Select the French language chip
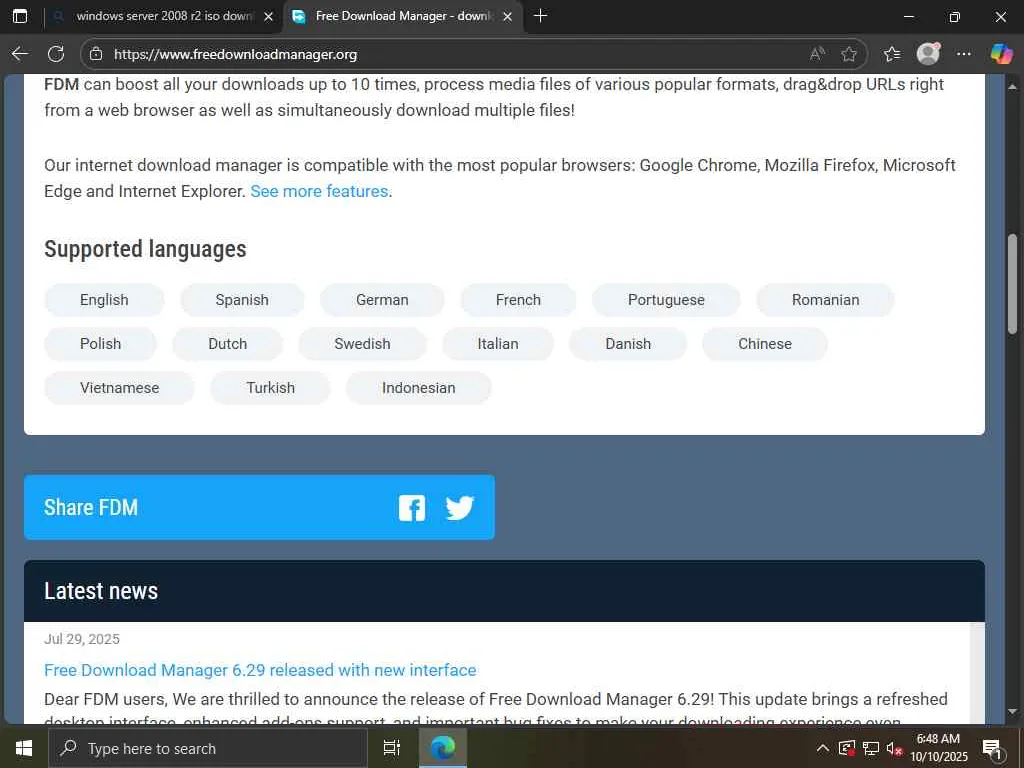The width and height of the screenshot is (1024, 768). click(519, 300)
